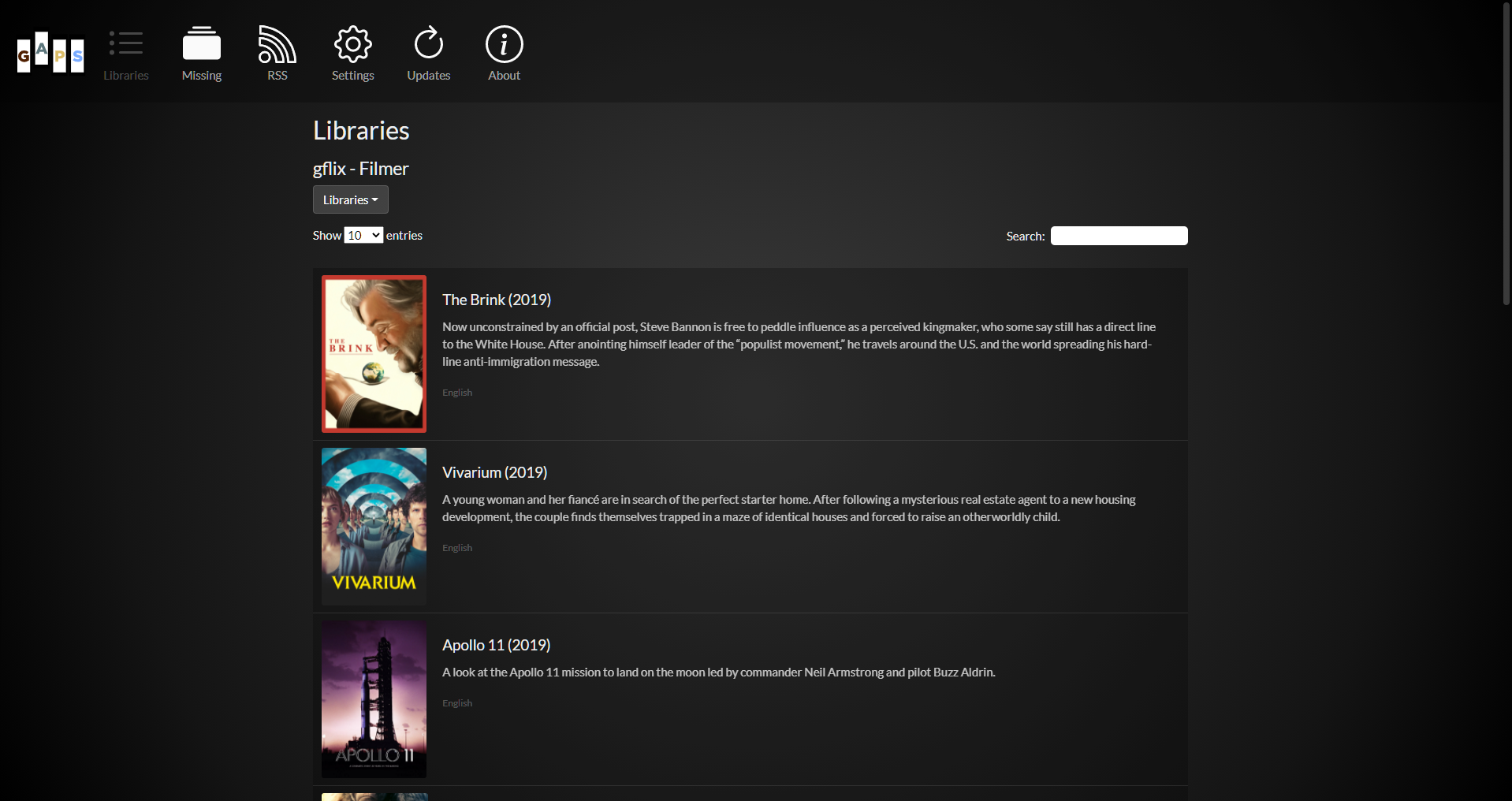The width and height of the screenshot is (1512, 801).
Task: Select the Apollo 11 (2019) title
Action: (496, 645)
